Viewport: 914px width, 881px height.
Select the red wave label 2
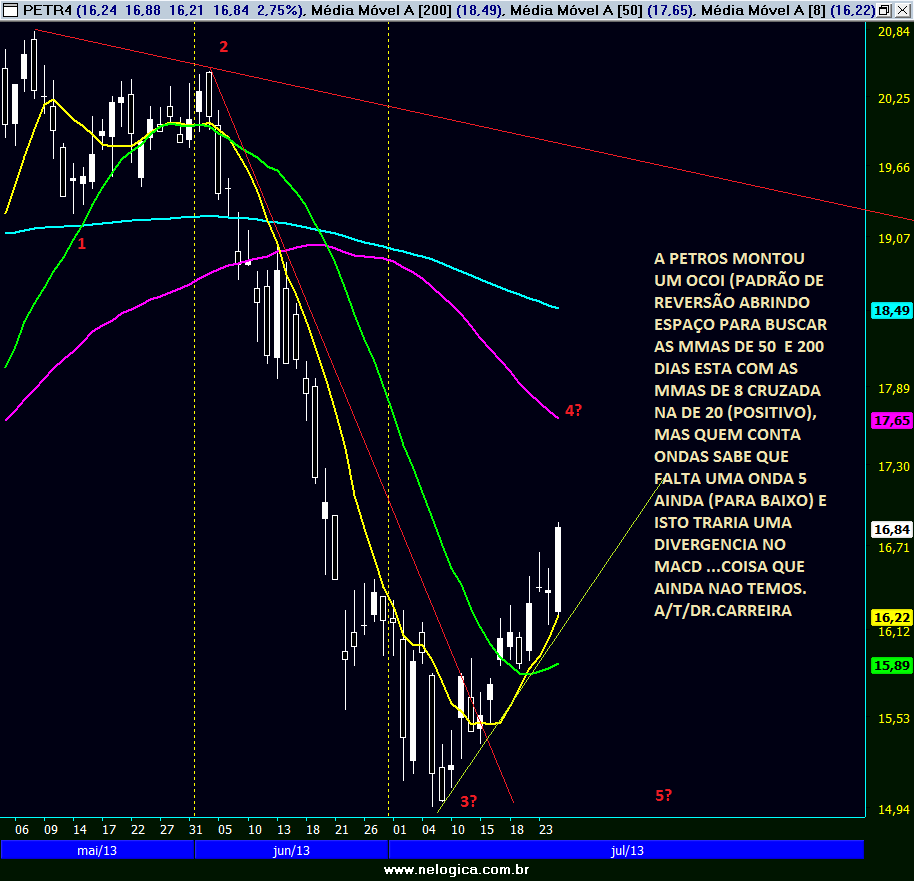(223, 47)
